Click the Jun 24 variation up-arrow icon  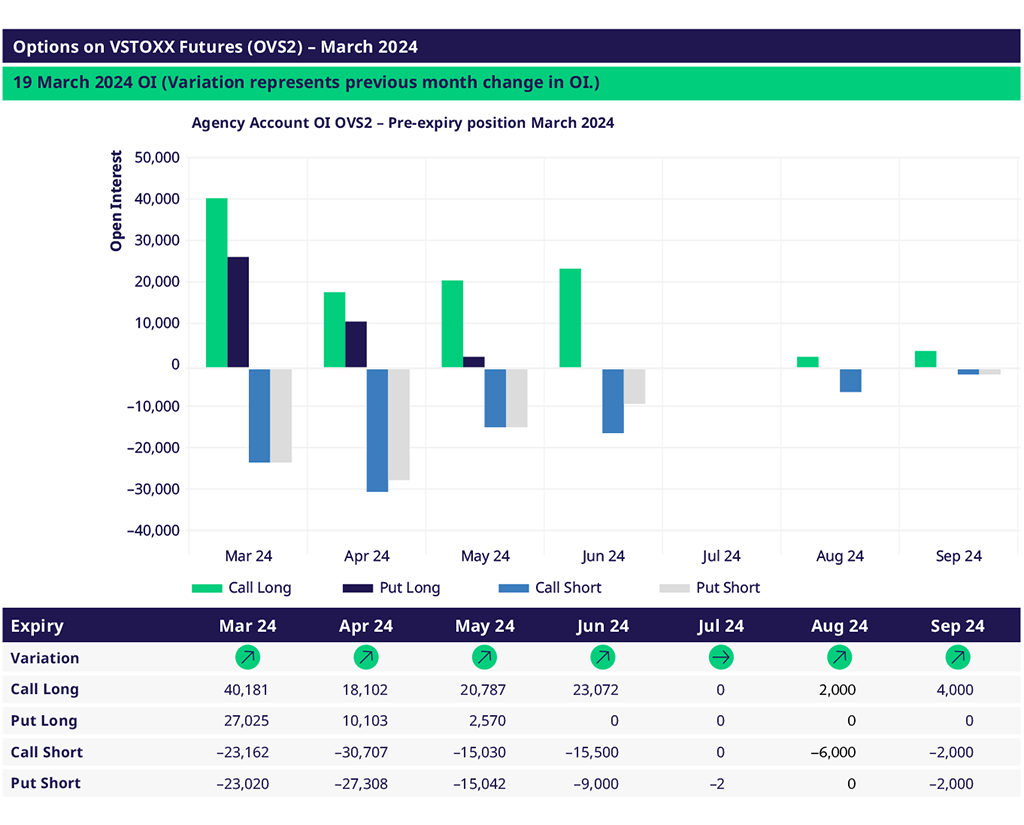pyautogui.click(x=603, y=657)
